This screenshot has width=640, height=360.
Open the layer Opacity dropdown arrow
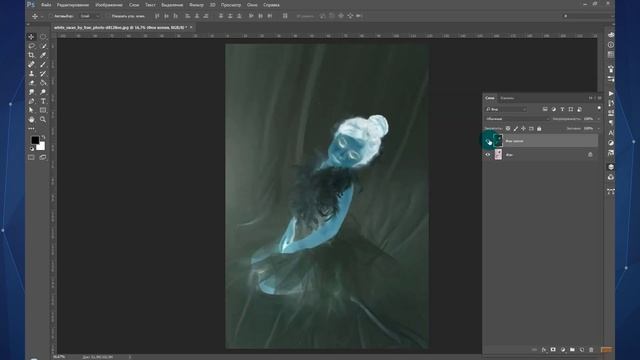pyautogui.click(x=599, y=119)
